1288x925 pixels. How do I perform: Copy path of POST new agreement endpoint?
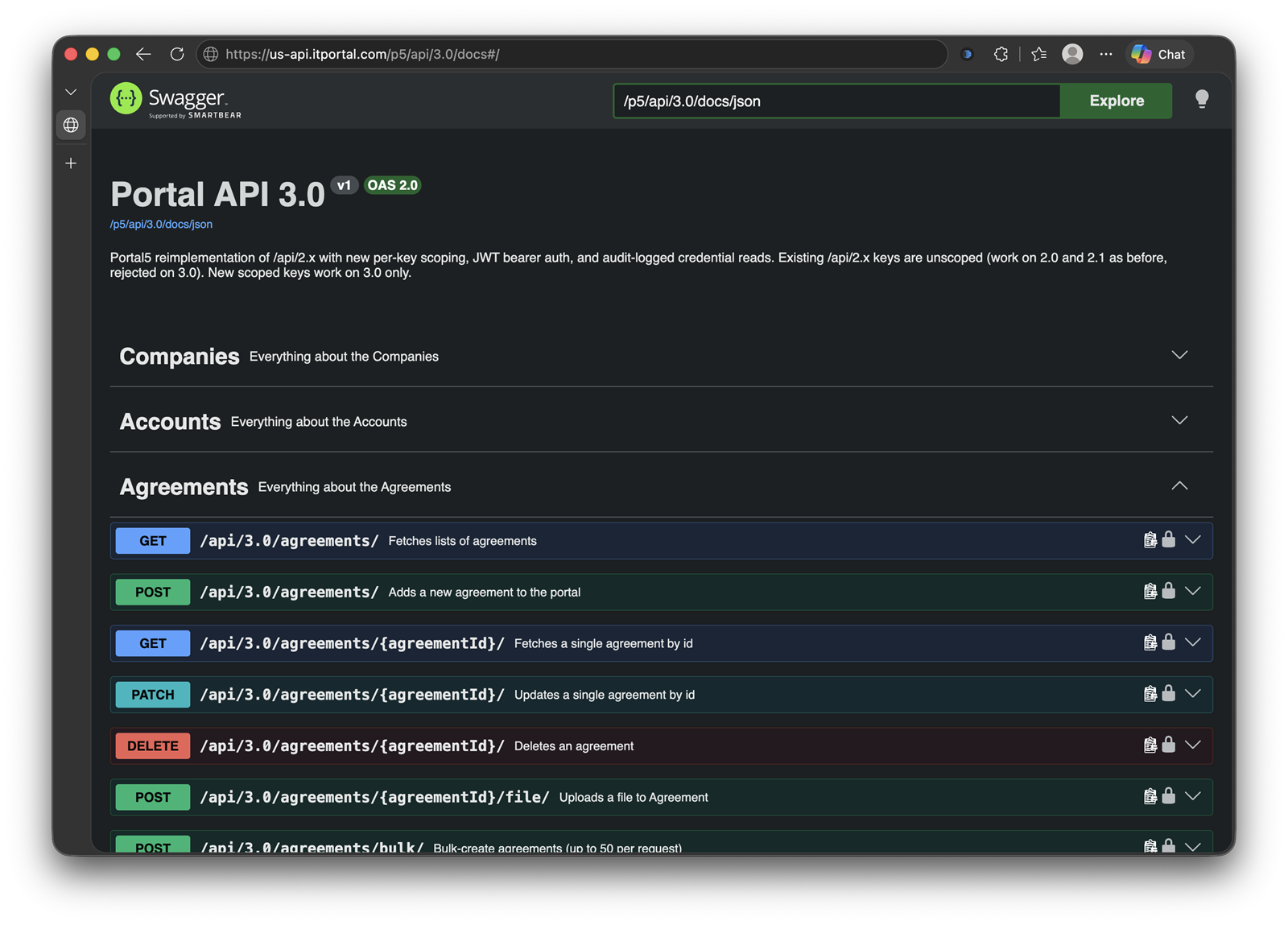click(1150, 592)
